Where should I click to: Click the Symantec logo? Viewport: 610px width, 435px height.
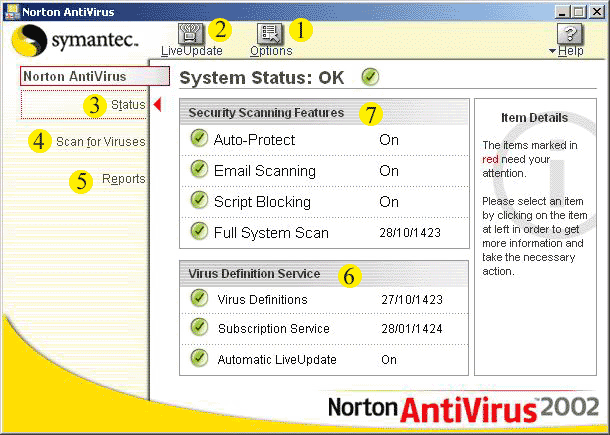click(x=75, y=40)
